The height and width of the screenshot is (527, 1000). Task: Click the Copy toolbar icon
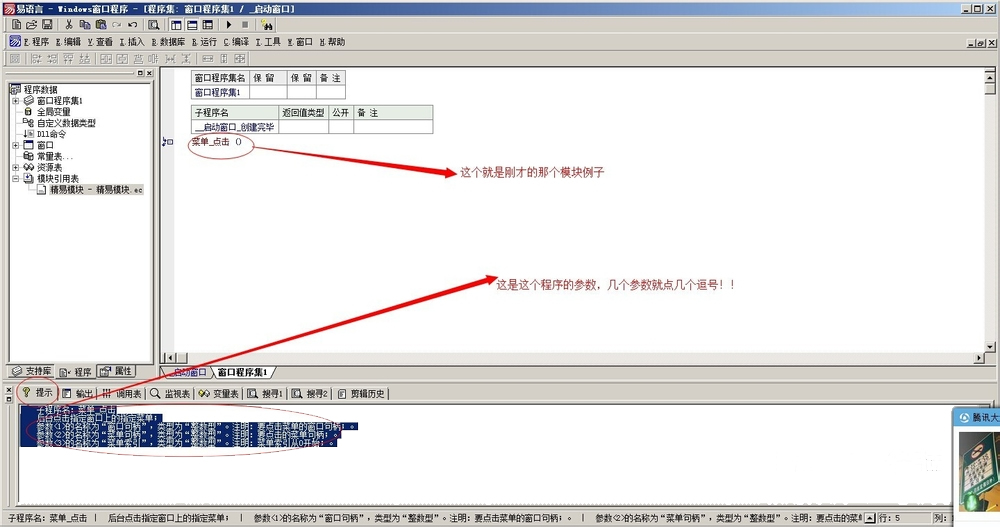click(85, 25)
